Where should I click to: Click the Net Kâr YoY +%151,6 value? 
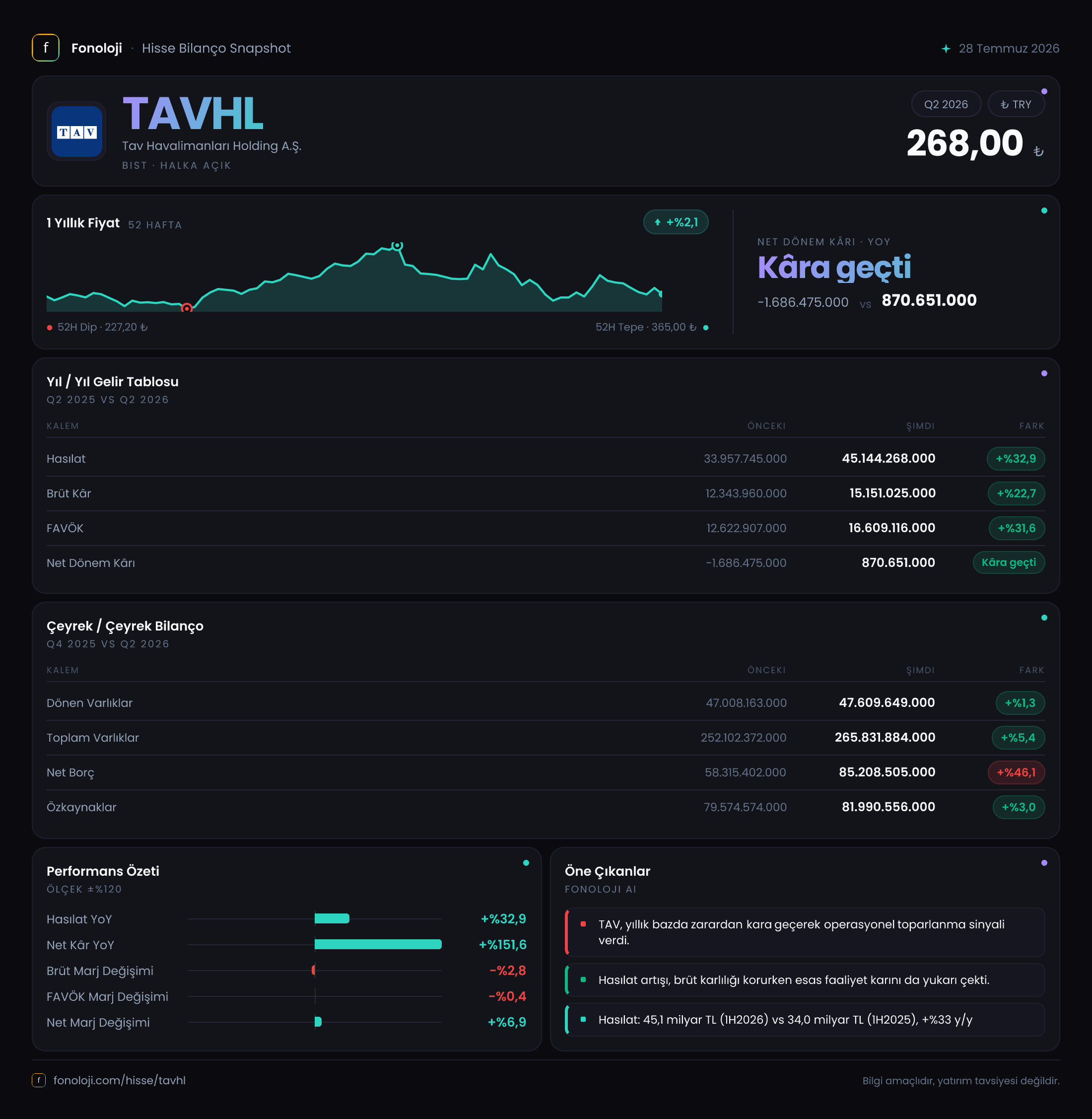point(502,944)
